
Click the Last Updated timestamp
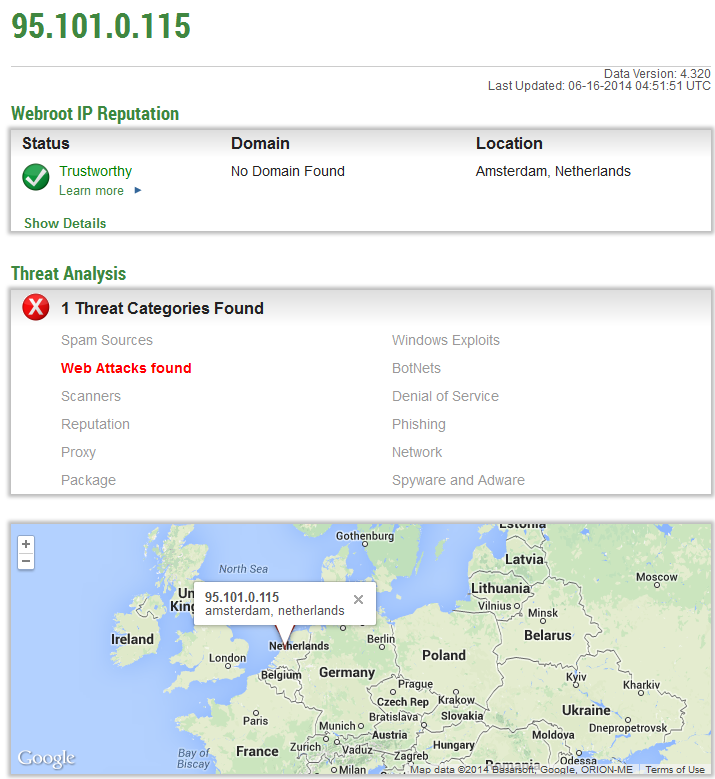click(x=599, y=86)
